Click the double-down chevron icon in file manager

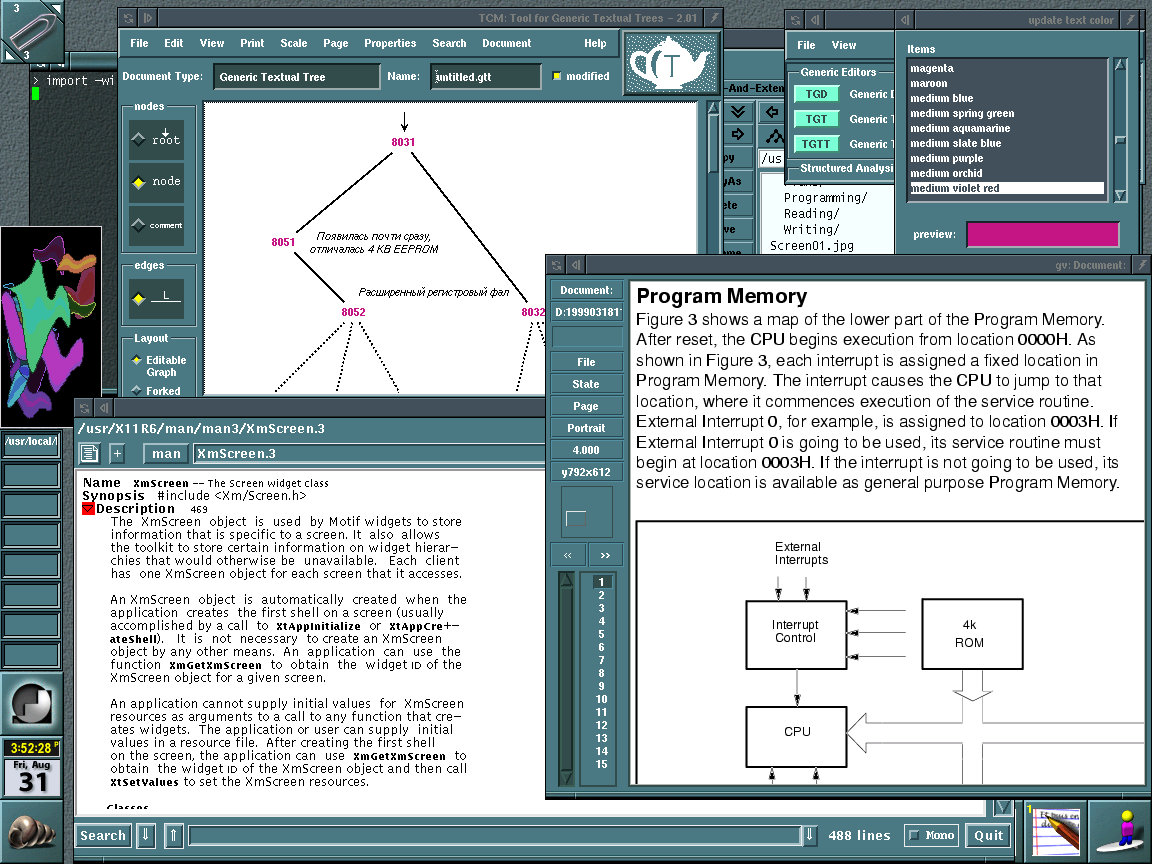coord(738,112)
